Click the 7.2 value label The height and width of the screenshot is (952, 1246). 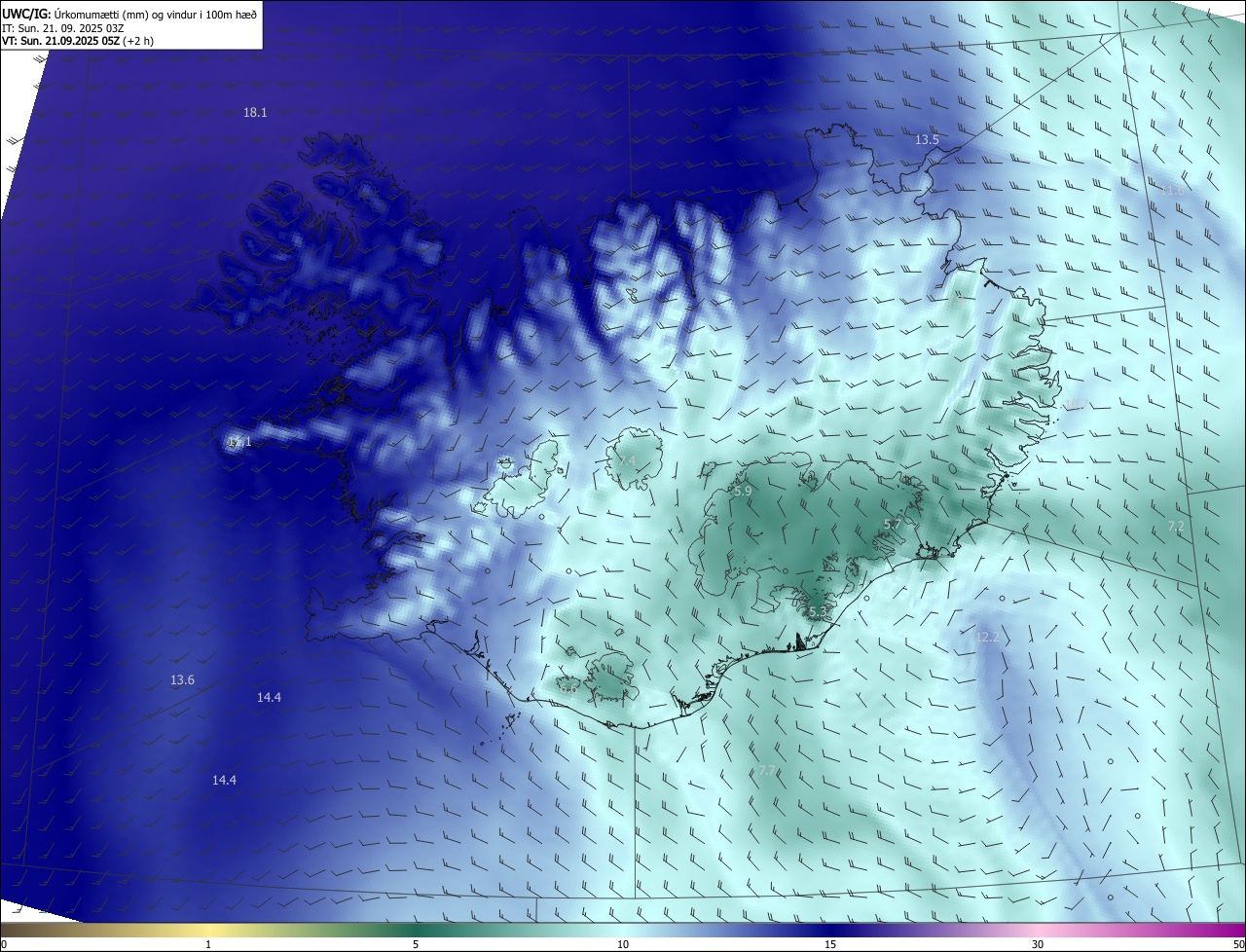(x=1176, y=527)
